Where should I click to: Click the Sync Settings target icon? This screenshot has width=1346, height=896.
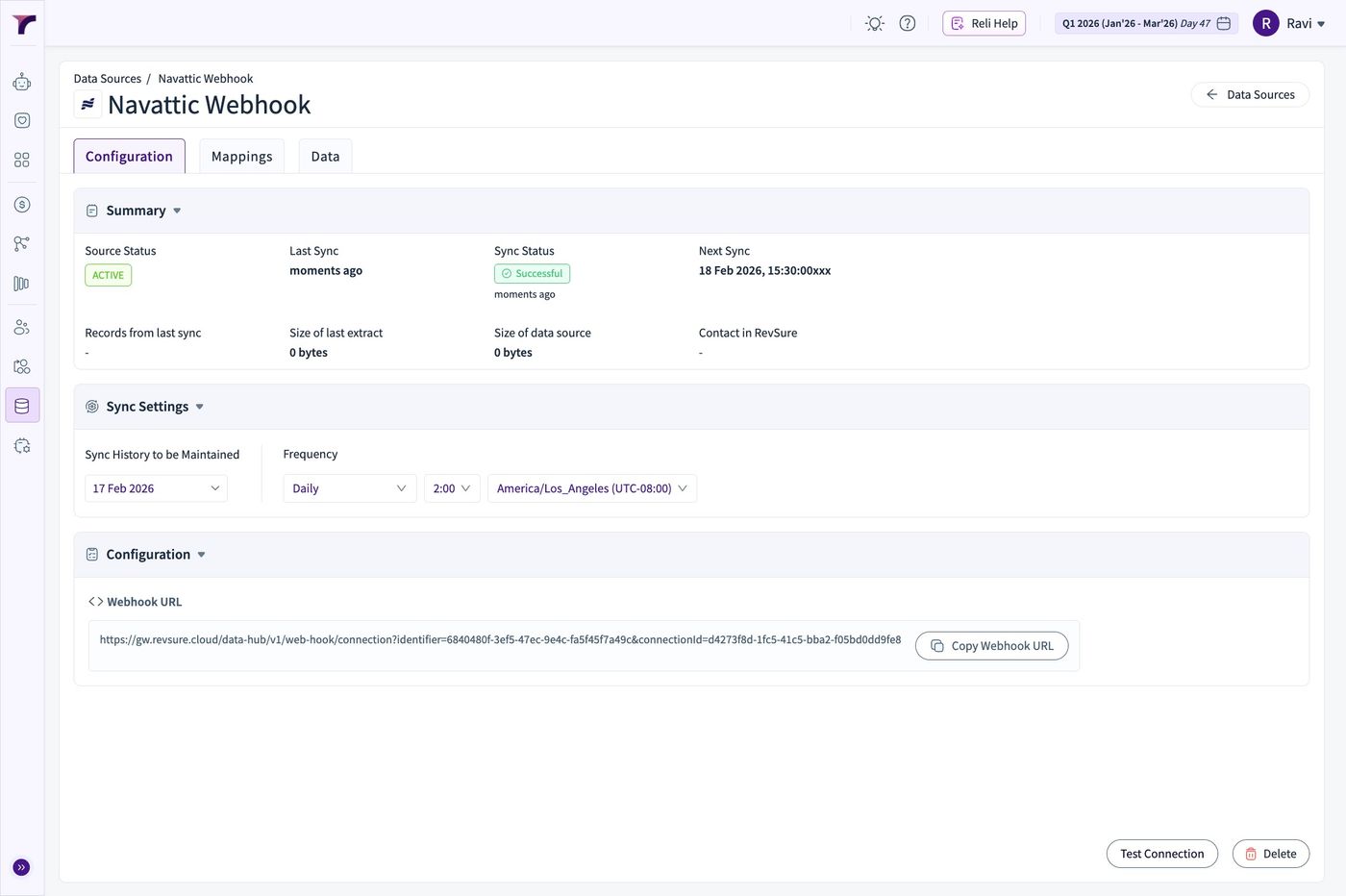[92, 407]
